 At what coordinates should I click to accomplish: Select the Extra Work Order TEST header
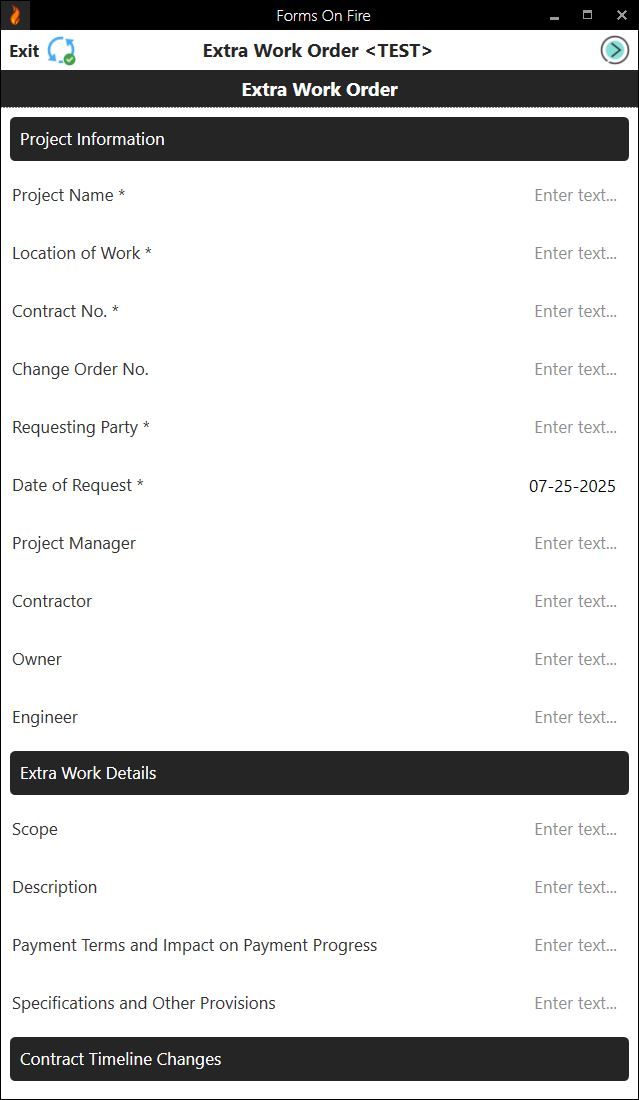319,50
